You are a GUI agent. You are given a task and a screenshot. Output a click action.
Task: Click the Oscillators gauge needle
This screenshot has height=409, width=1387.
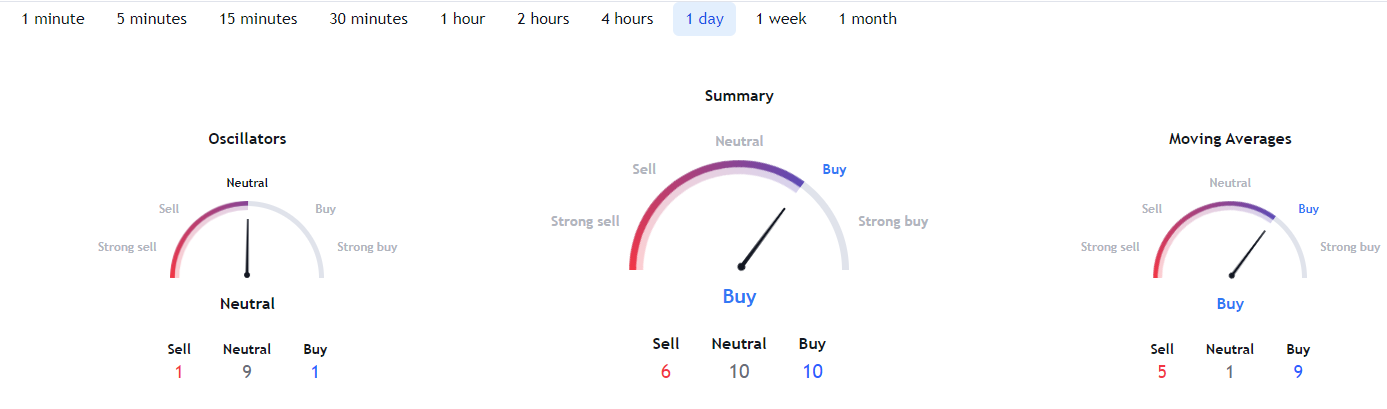(x=247, y=248)
